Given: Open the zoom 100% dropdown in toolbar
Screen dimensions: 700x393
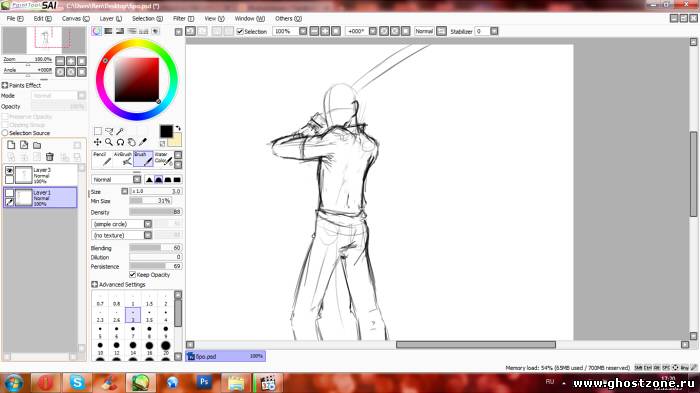Looking at the screenshot, I should tap(303, 31).
